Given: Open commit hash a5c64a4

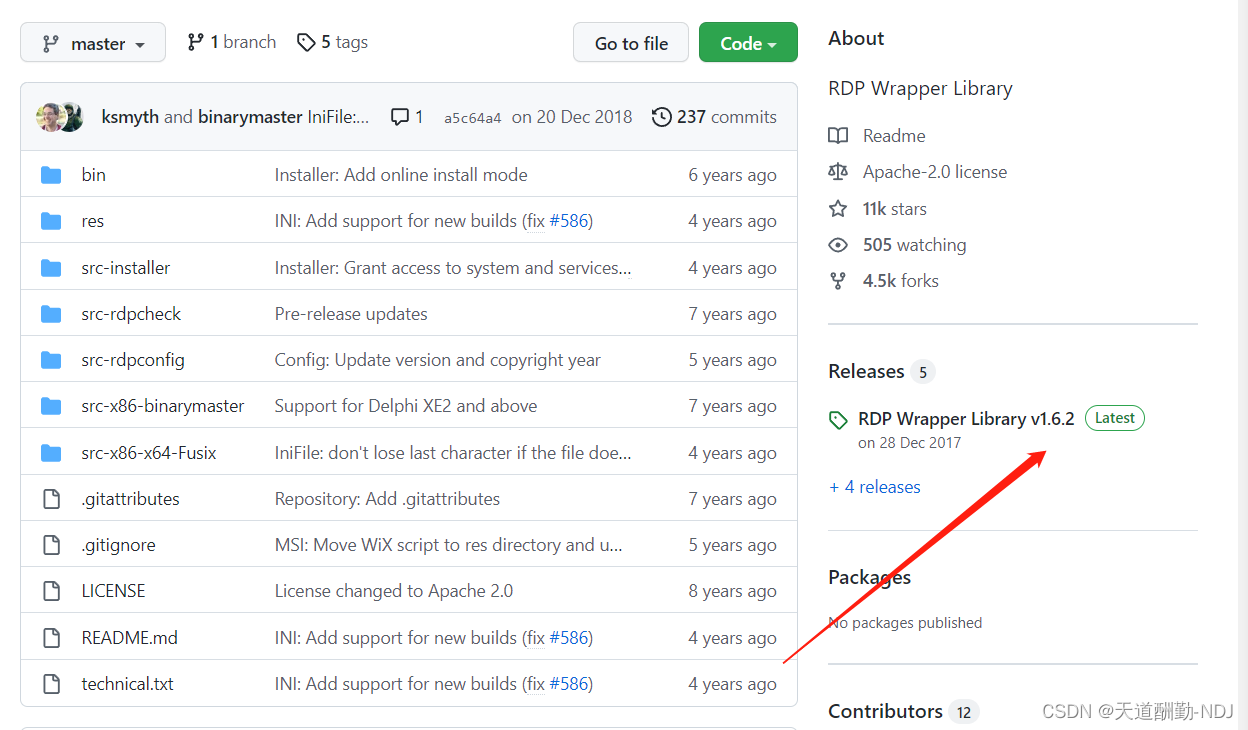Looking at the screenshot, I should (472, 118).
